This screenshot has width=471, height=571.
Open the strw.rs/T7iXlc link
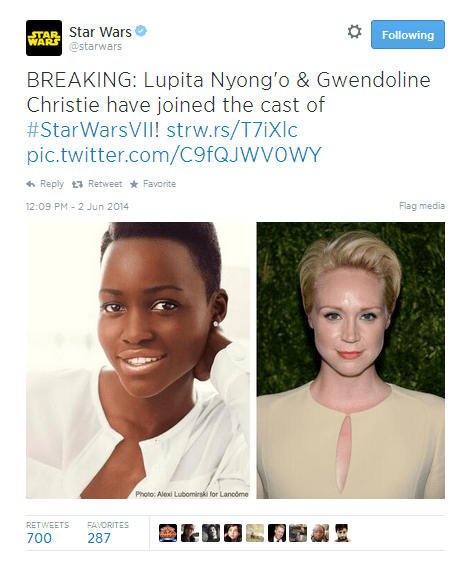coord(232,130)
